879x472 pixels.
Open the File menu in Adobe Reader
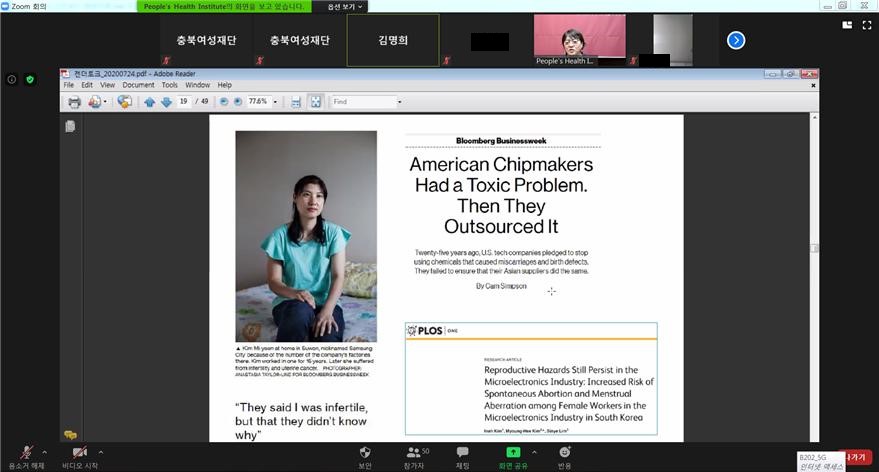68,85
